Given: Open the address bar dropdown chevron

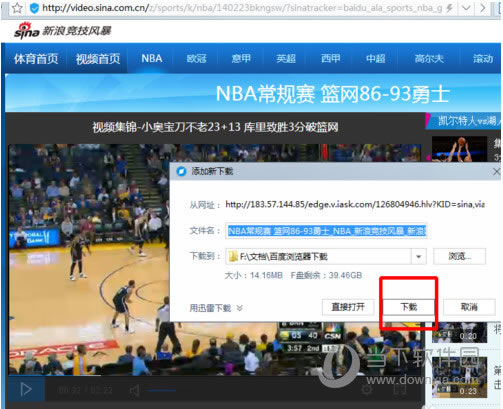Looking at the screenshot, I should point(466,8).
